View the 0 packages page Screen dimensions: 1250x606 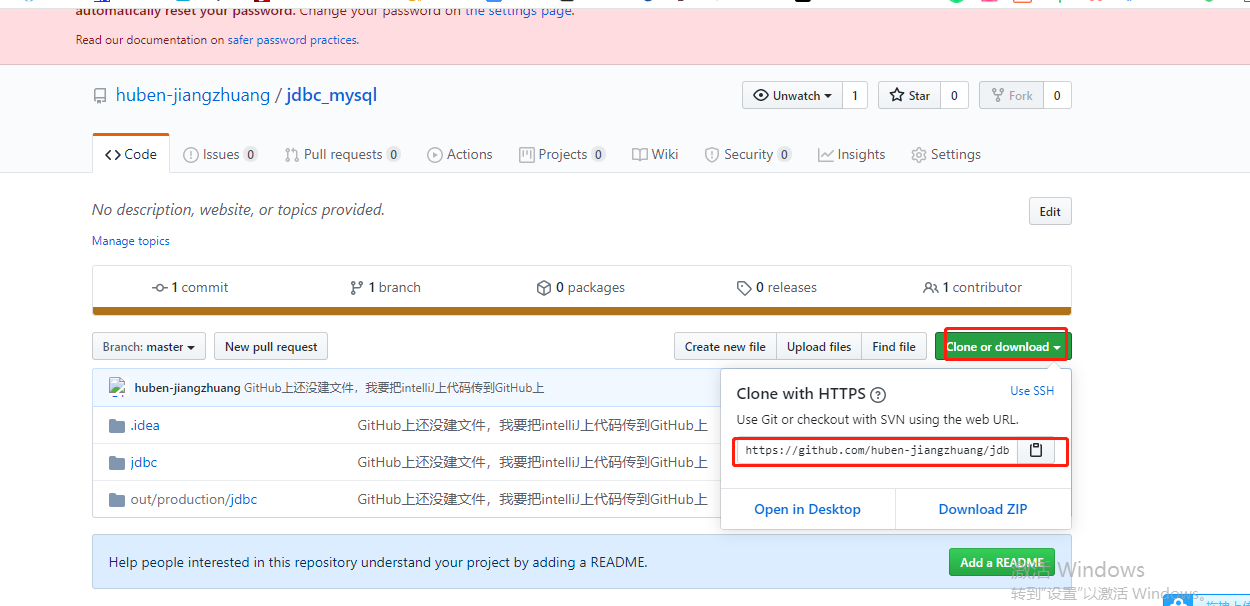pyautogui.click(x=581, y=287)
